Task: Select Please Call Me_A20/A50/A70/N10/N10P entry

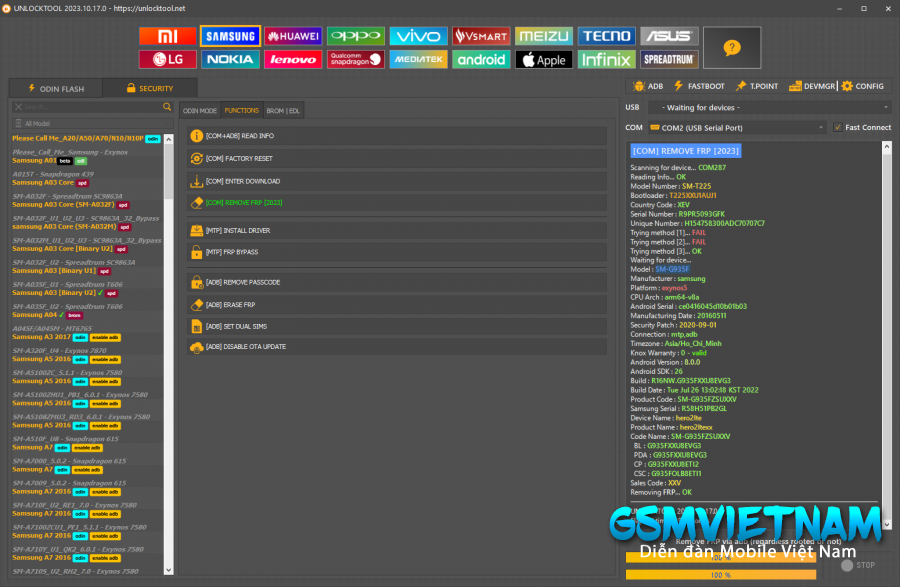Action: tap(87, 138)
